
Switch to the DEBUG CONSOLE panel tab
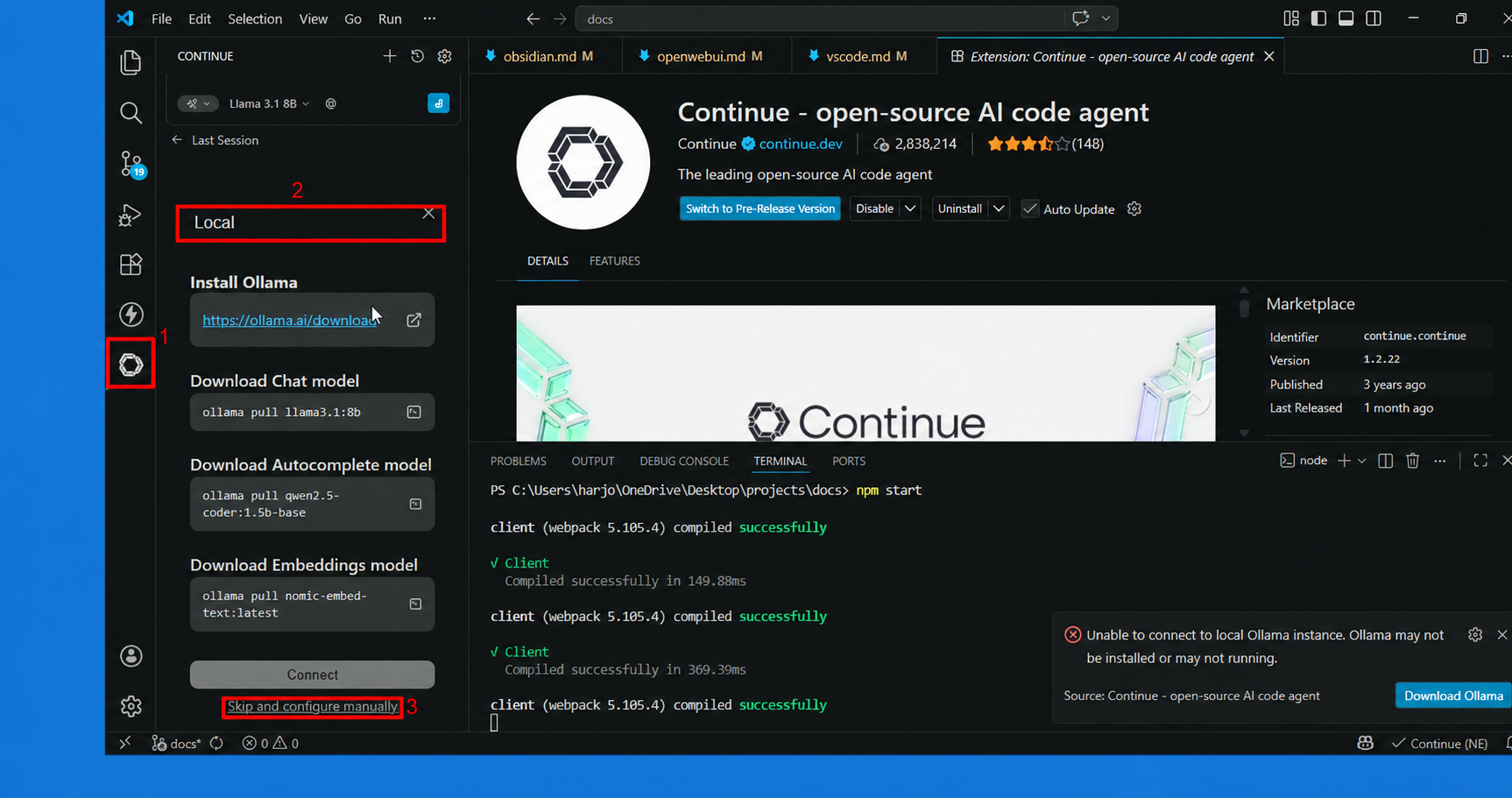click(x=684, y=461)
